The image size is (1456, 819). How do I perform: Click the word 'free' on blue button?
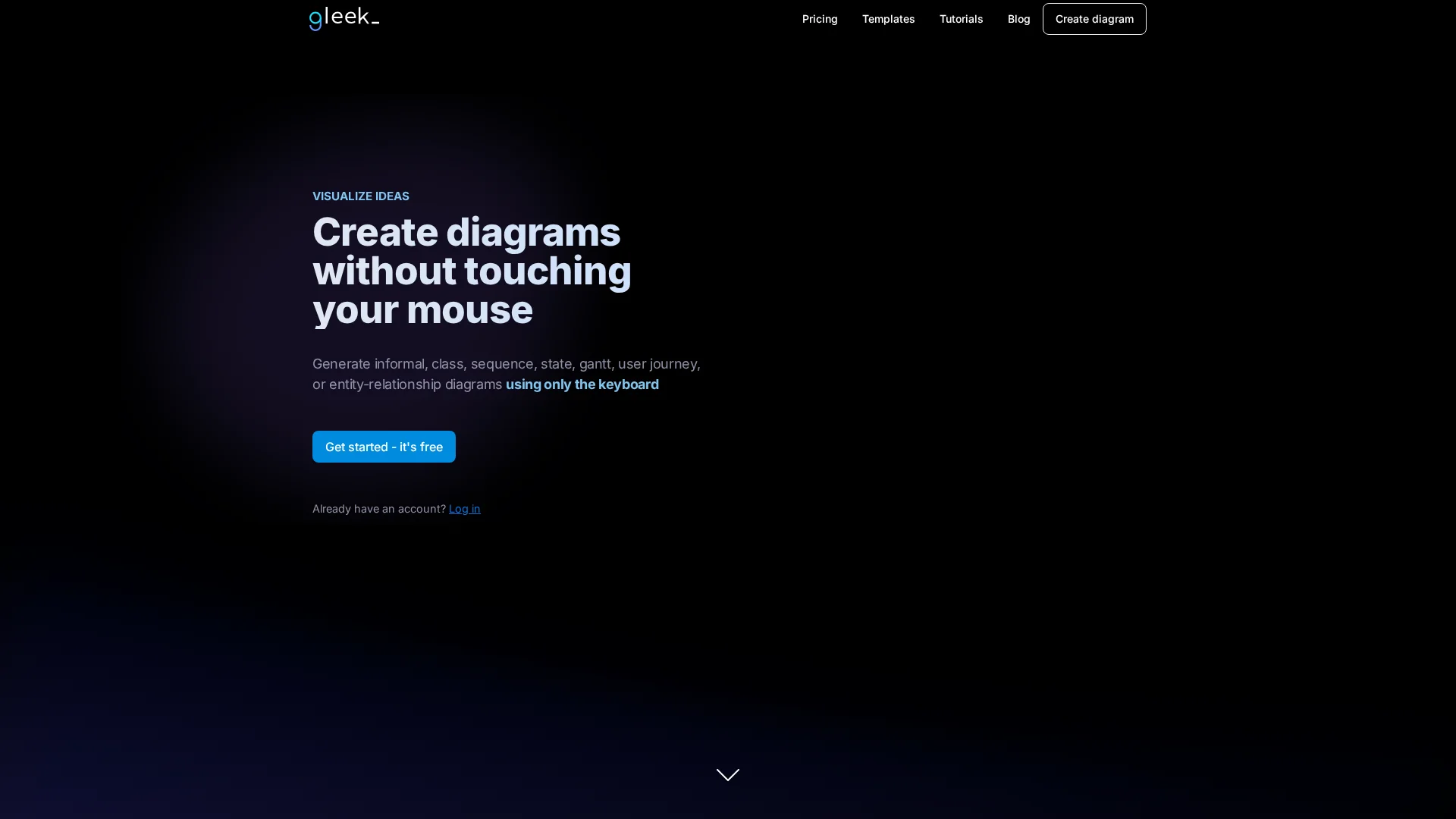pyautogui.click(x=431, y=447)
